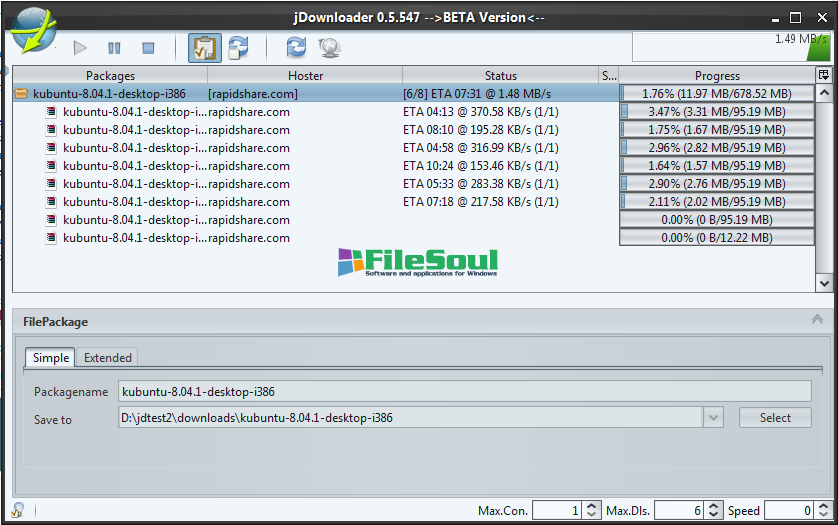Click the folder icon of kubuntu package

coord(21,94)
